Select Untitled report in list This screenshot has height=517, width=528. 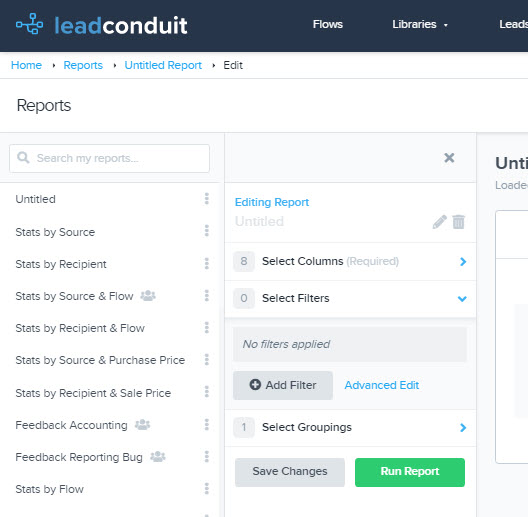point(35,199)
